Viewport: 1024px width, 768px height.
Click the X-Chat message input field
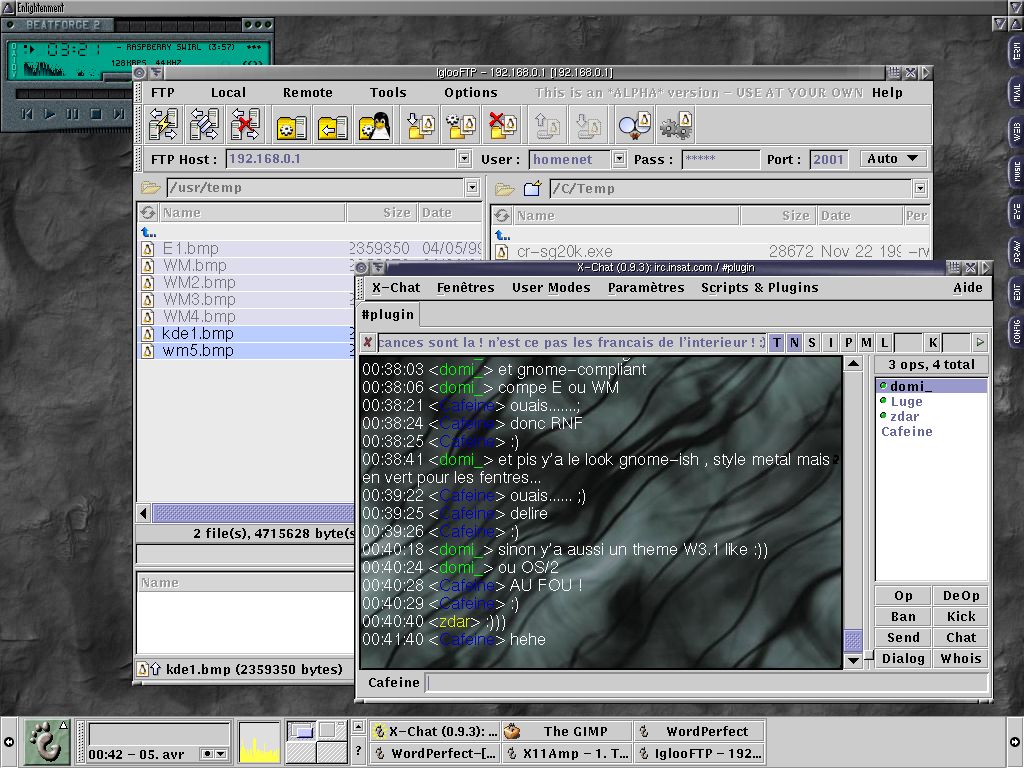coord(706,682)
